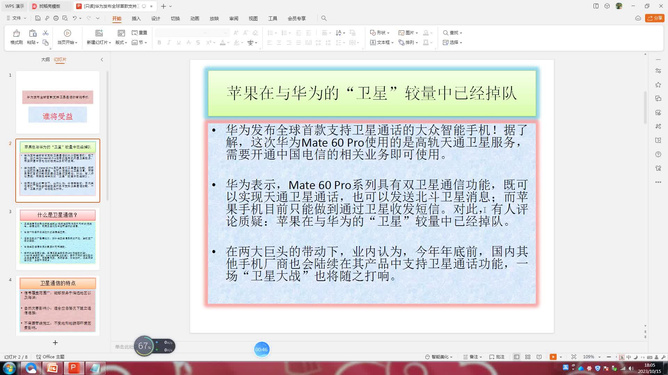This screenshot has width=668, height=375.
Task: Close the current document tab
Action: pos(152,6)
